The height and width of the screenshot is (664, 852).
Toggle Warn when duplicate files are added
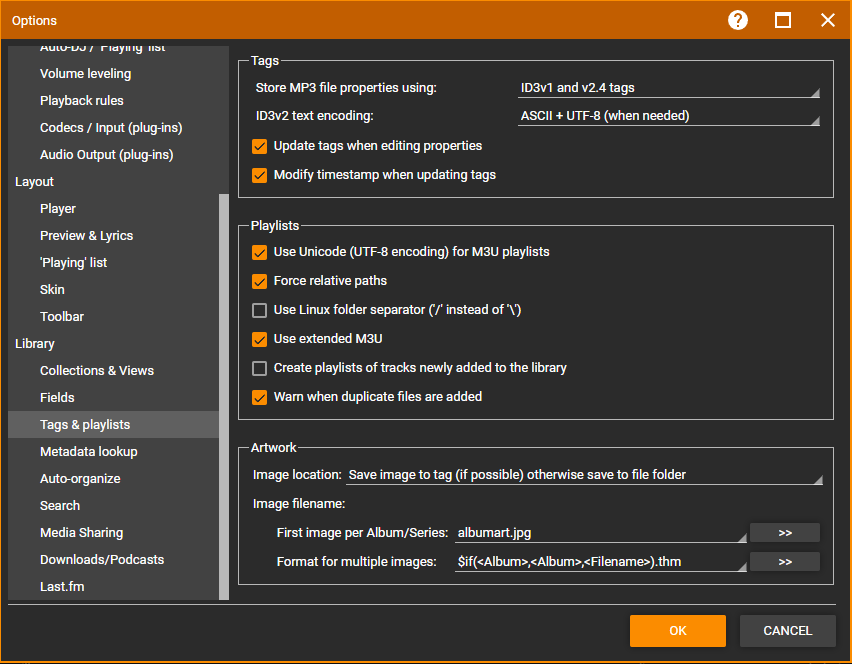[x=259, y=397]
